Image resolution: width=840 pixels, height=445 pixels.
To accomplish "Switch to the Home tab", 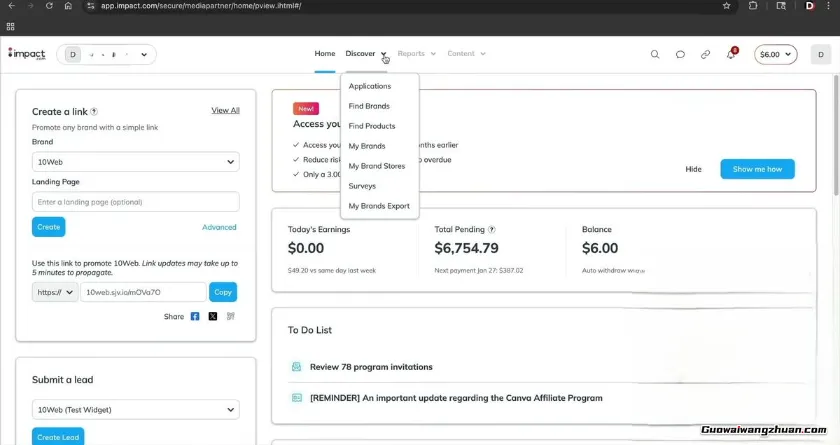I will click(x=325, y=54).
